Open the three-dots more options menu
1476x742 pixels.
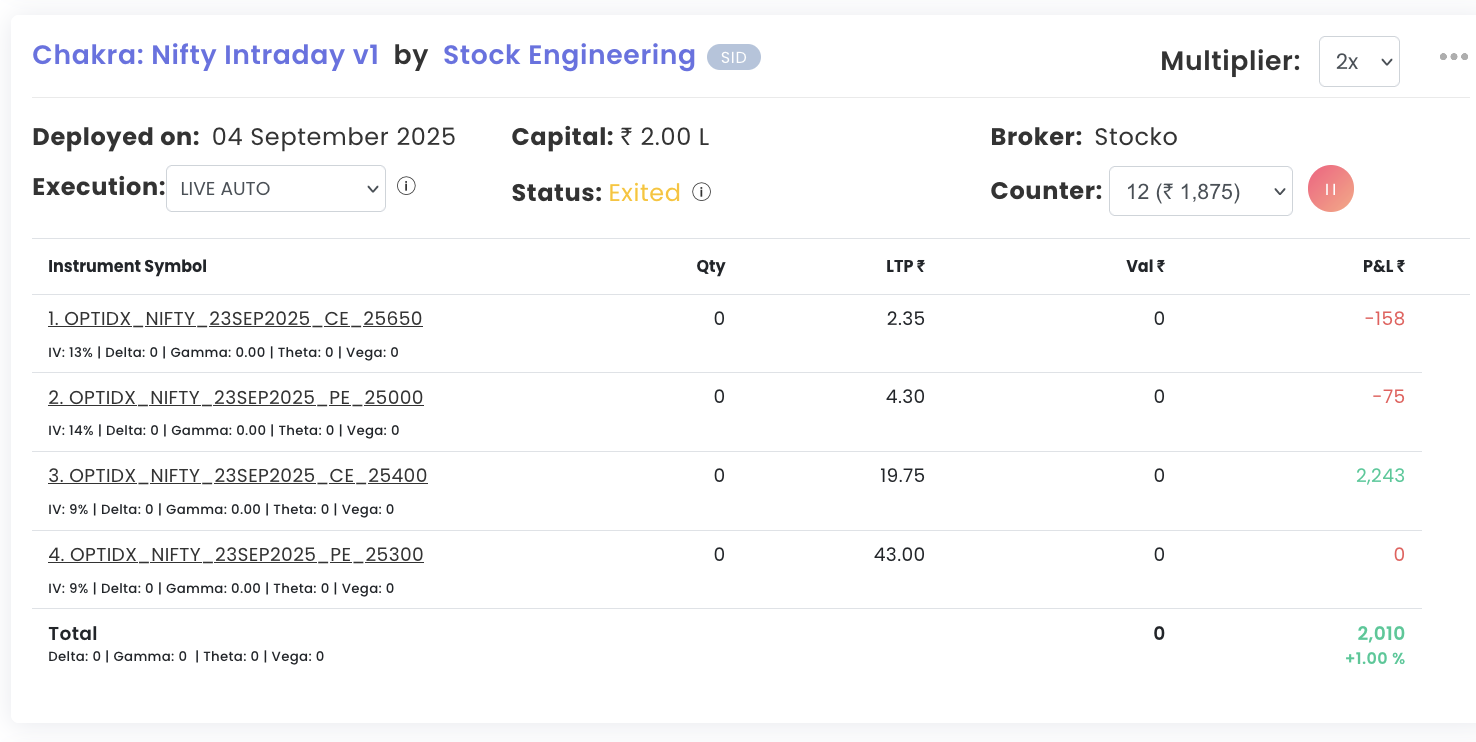(1453, 57)
